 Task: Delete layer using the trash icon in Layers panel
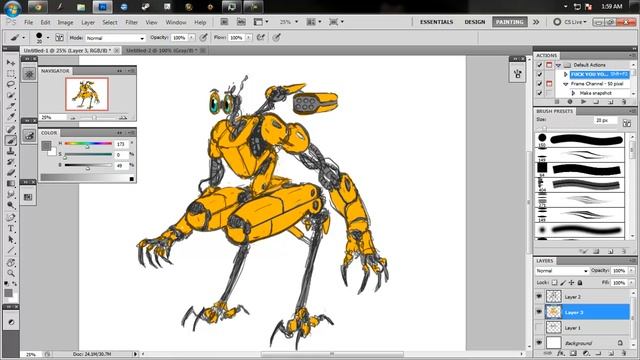[x=624, y=353]
